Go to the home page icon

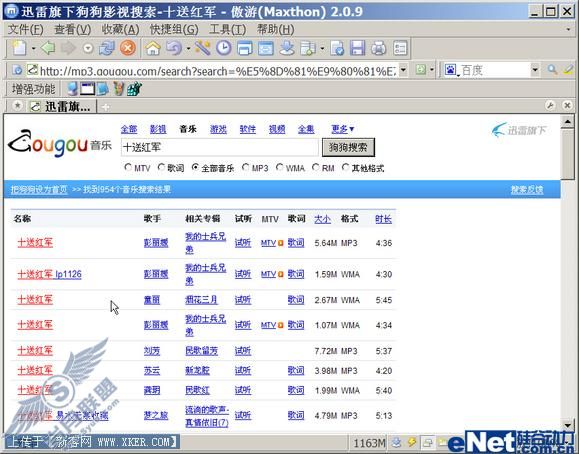pos(153,48)
